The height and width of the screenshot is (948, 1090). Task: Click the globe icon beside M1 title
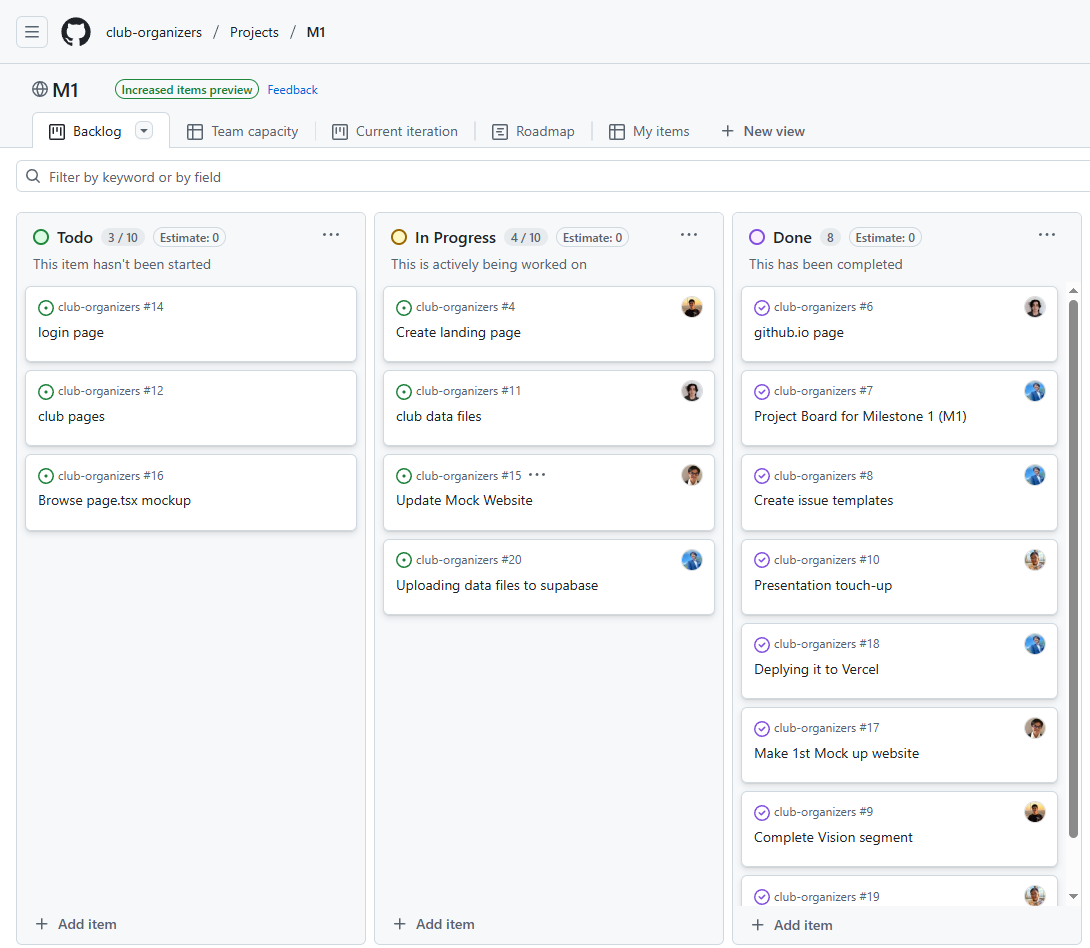[40, 89]
